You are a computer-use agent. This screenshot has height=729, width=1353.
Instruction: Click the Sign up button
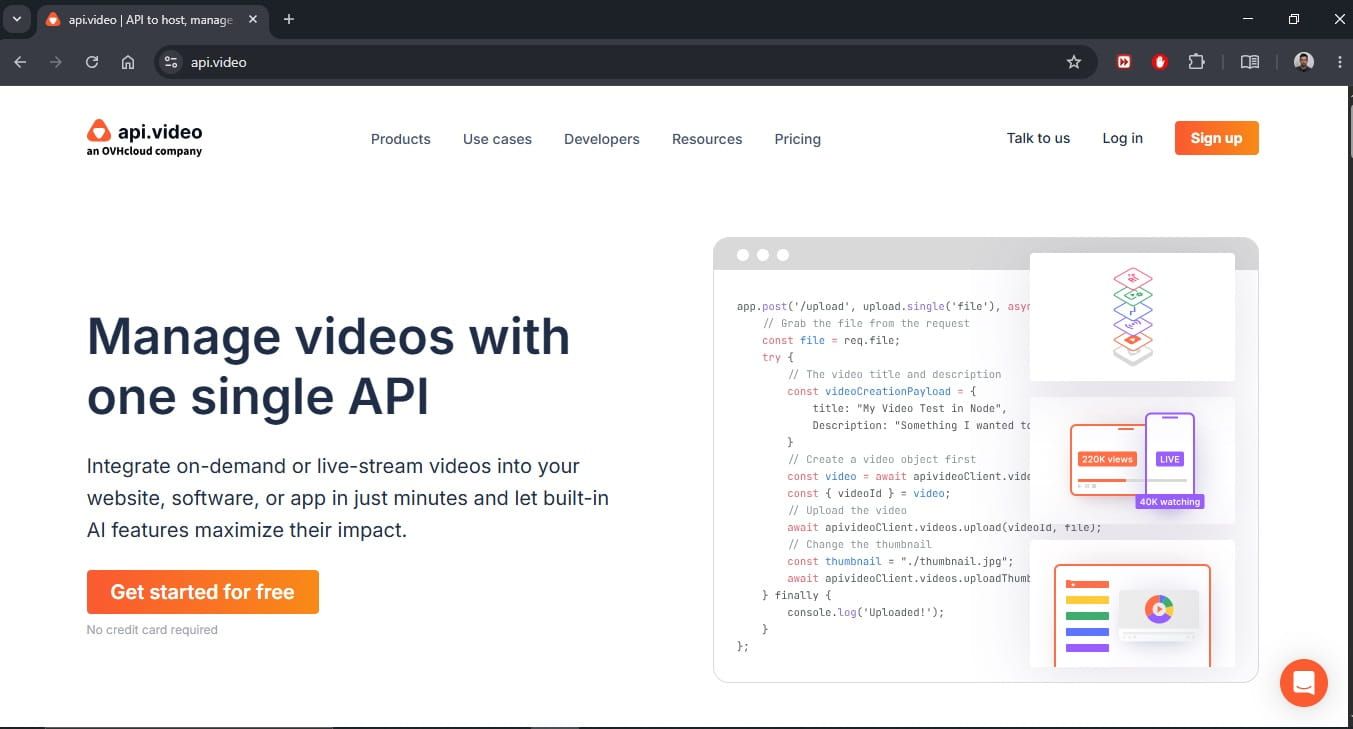pyautogui.click(x=1216, y=138)
